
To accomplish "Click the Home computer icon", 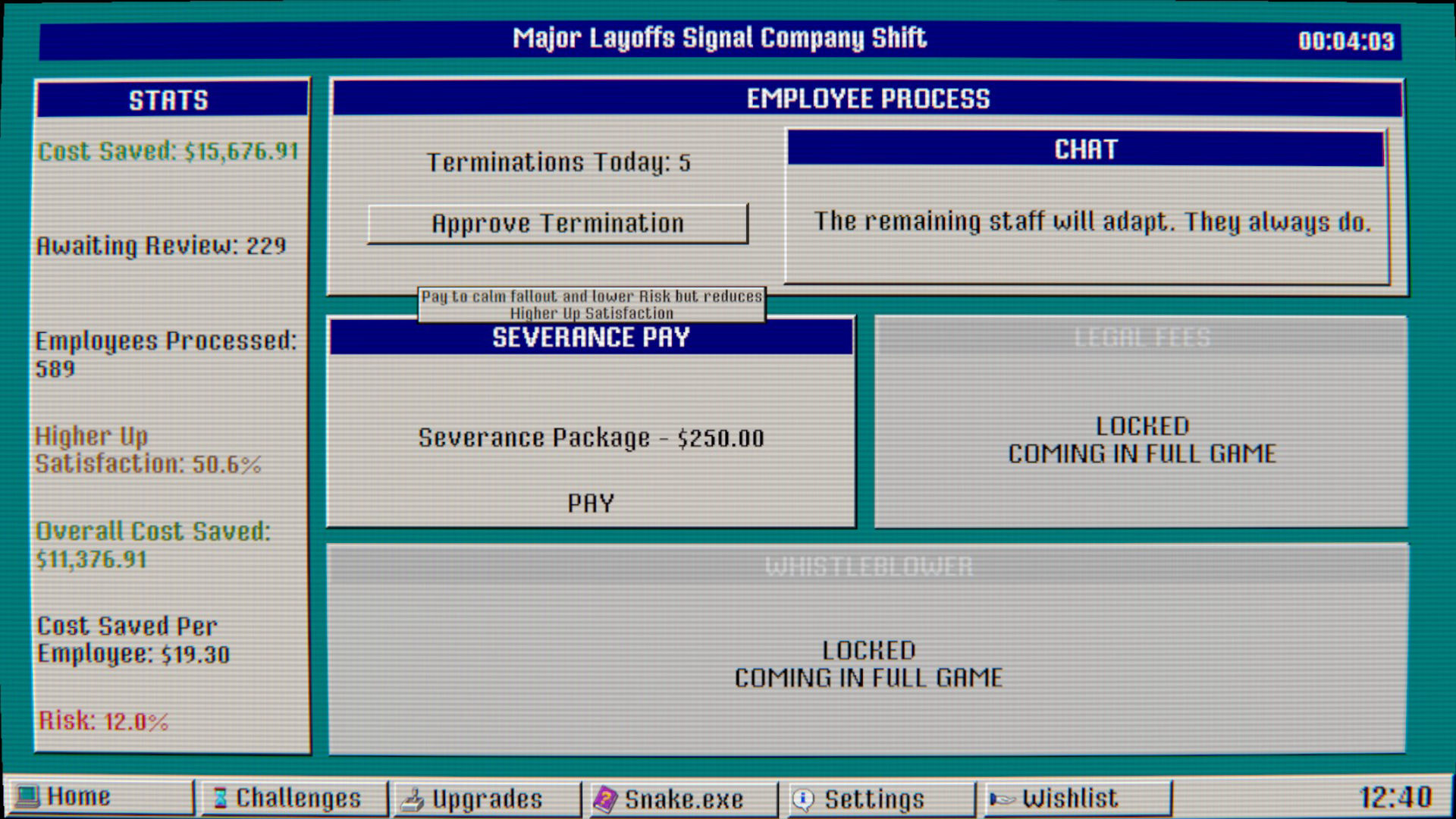I will click(28, 797).
